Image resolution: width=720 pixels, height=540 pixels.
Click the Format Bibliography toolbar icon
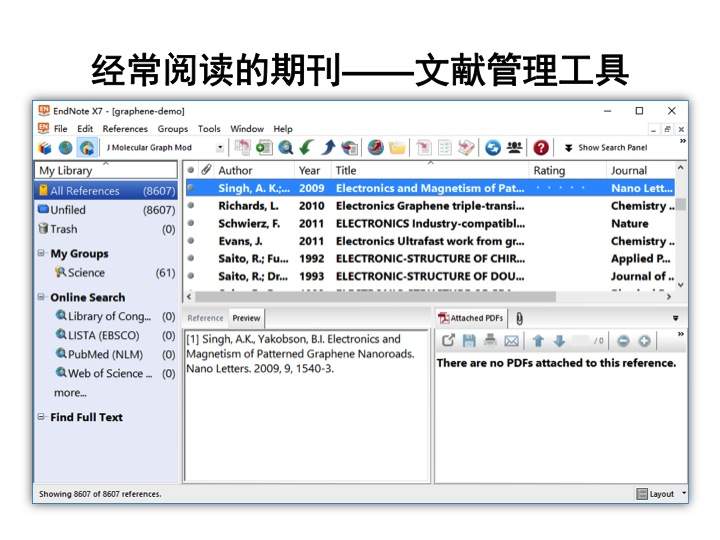[x=445, y=147]
